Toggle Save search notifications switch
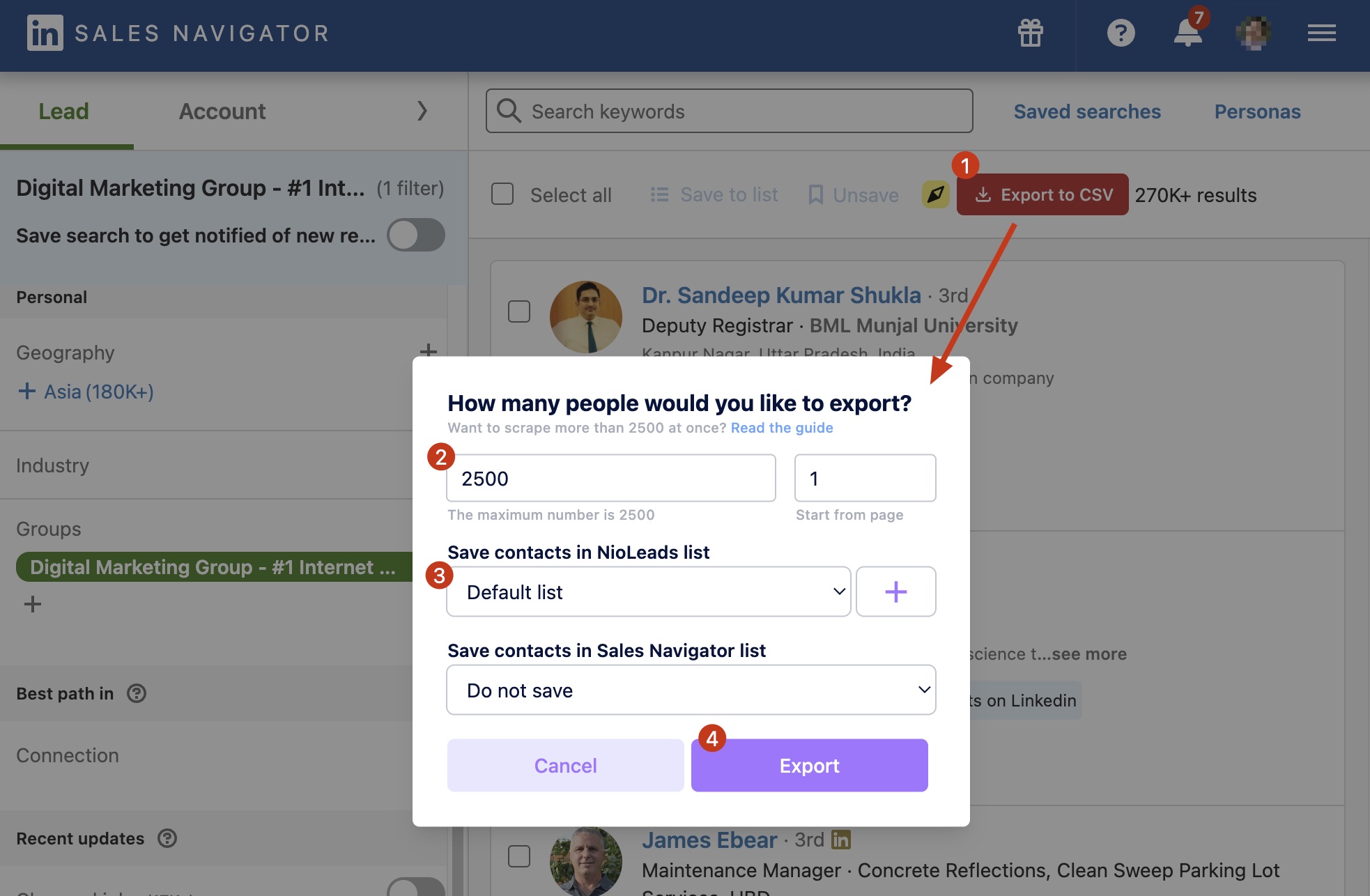Image resolution: width=1370 pixels, height=896 pixels. click(416, 235)
